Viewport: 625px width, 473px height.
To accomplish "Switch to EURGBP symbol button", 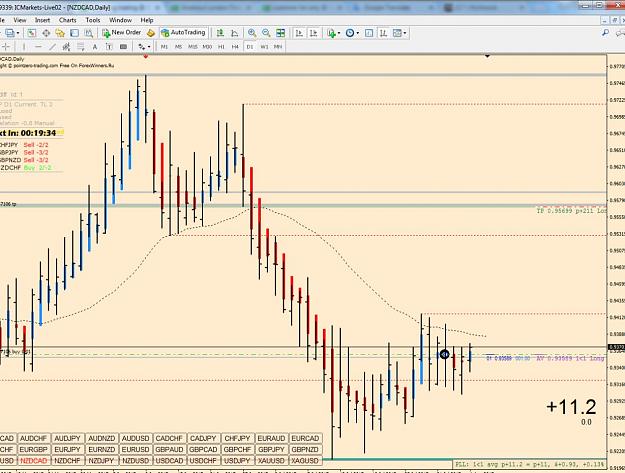I will 33,449.
